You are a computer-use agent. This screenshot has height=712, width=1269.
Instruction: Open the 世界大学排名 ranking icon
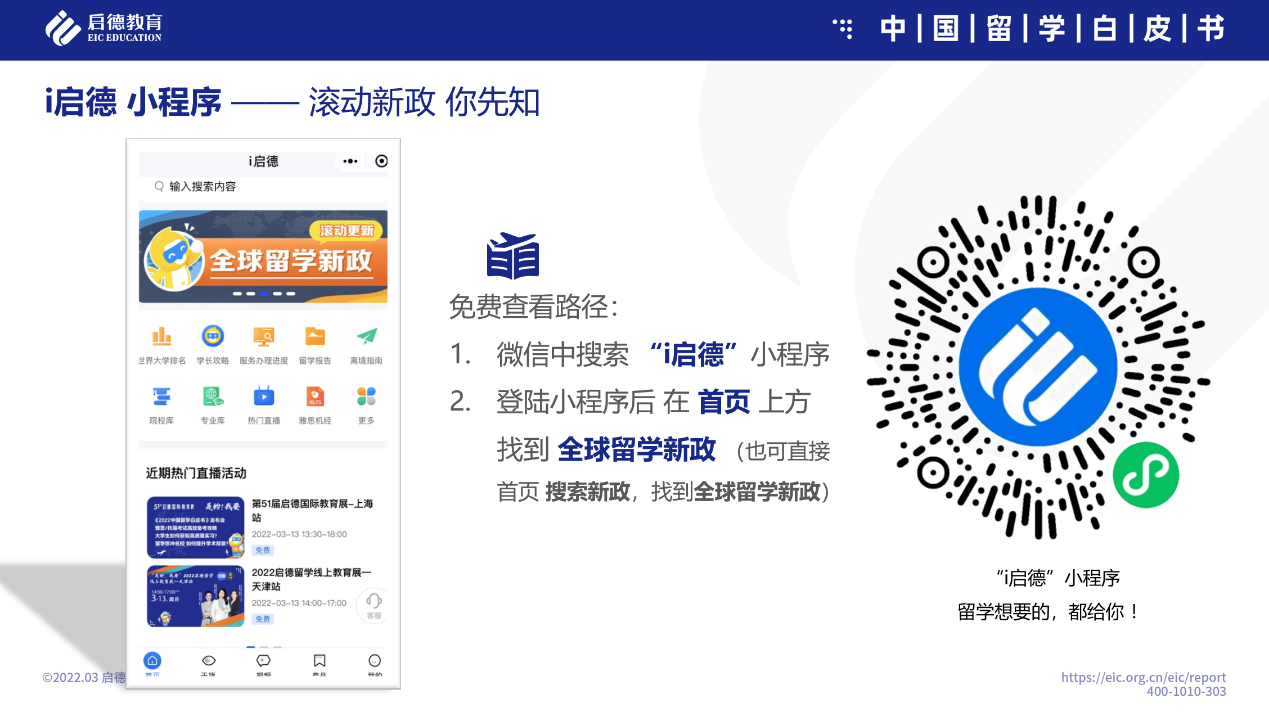(161, 337)
